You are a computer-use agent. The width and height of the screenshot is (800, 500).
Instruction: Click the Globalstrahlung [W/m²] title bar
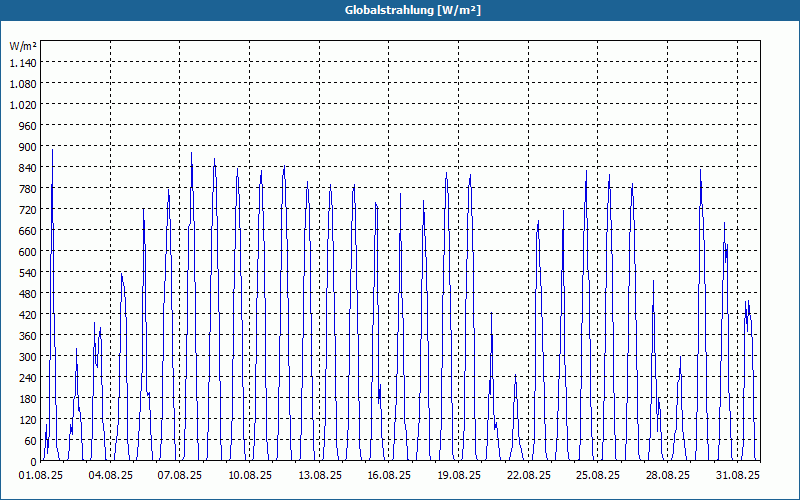400,10
